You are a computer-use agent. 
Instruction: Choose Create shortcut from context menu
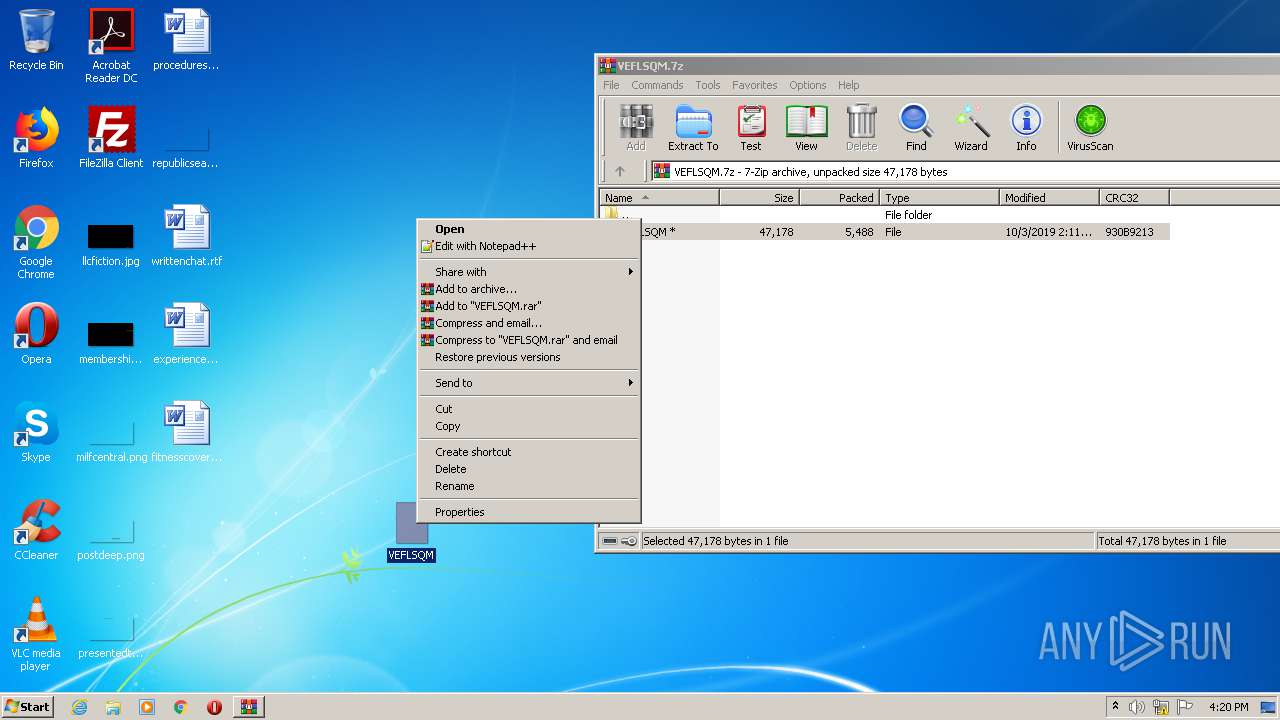528,452
